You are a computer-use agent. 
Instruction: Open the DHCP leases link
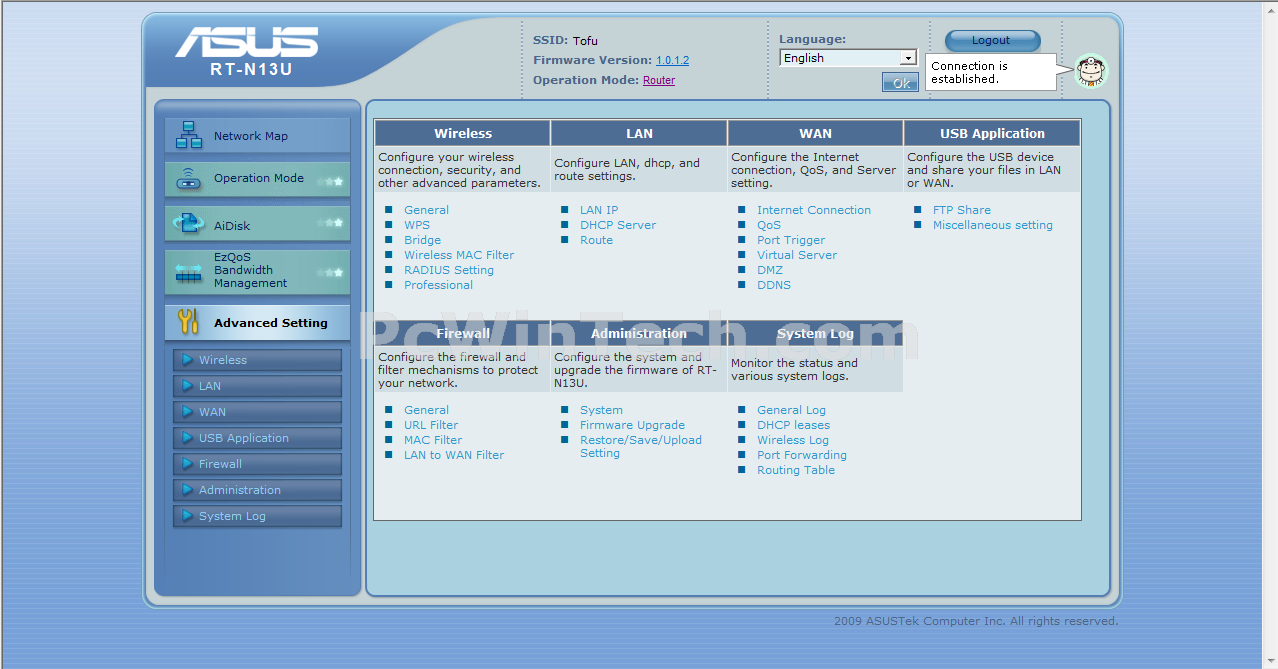pos(793,425)
